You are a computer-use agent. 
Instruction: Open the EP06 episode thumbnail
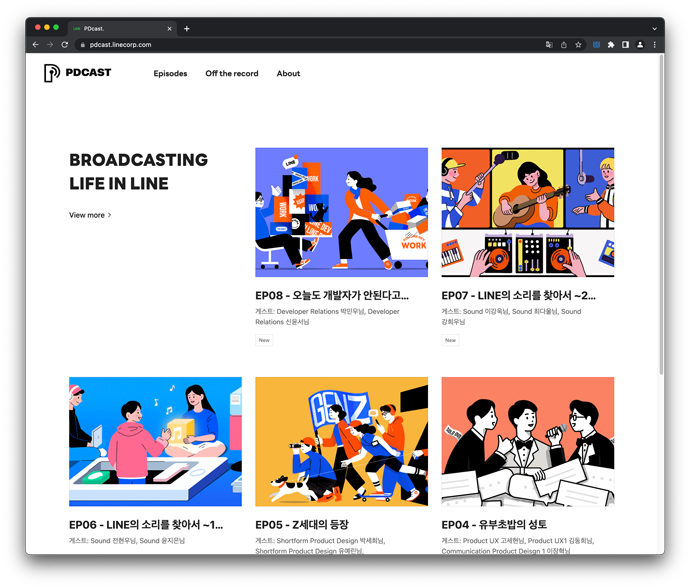click(155, 441)
